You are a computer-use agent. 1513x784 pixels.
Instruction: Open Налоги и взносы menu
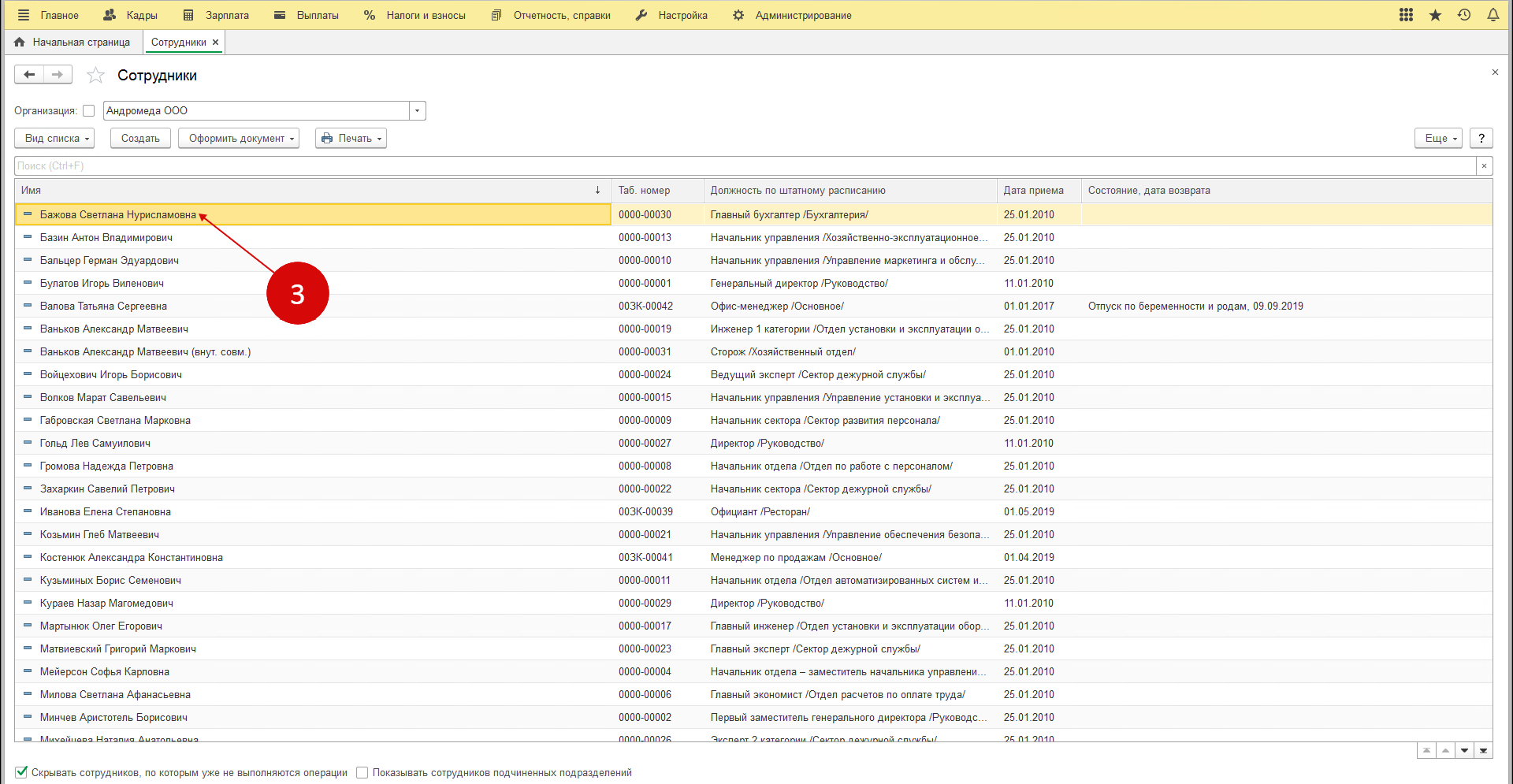pyautogui.click(x=414, y=15)
